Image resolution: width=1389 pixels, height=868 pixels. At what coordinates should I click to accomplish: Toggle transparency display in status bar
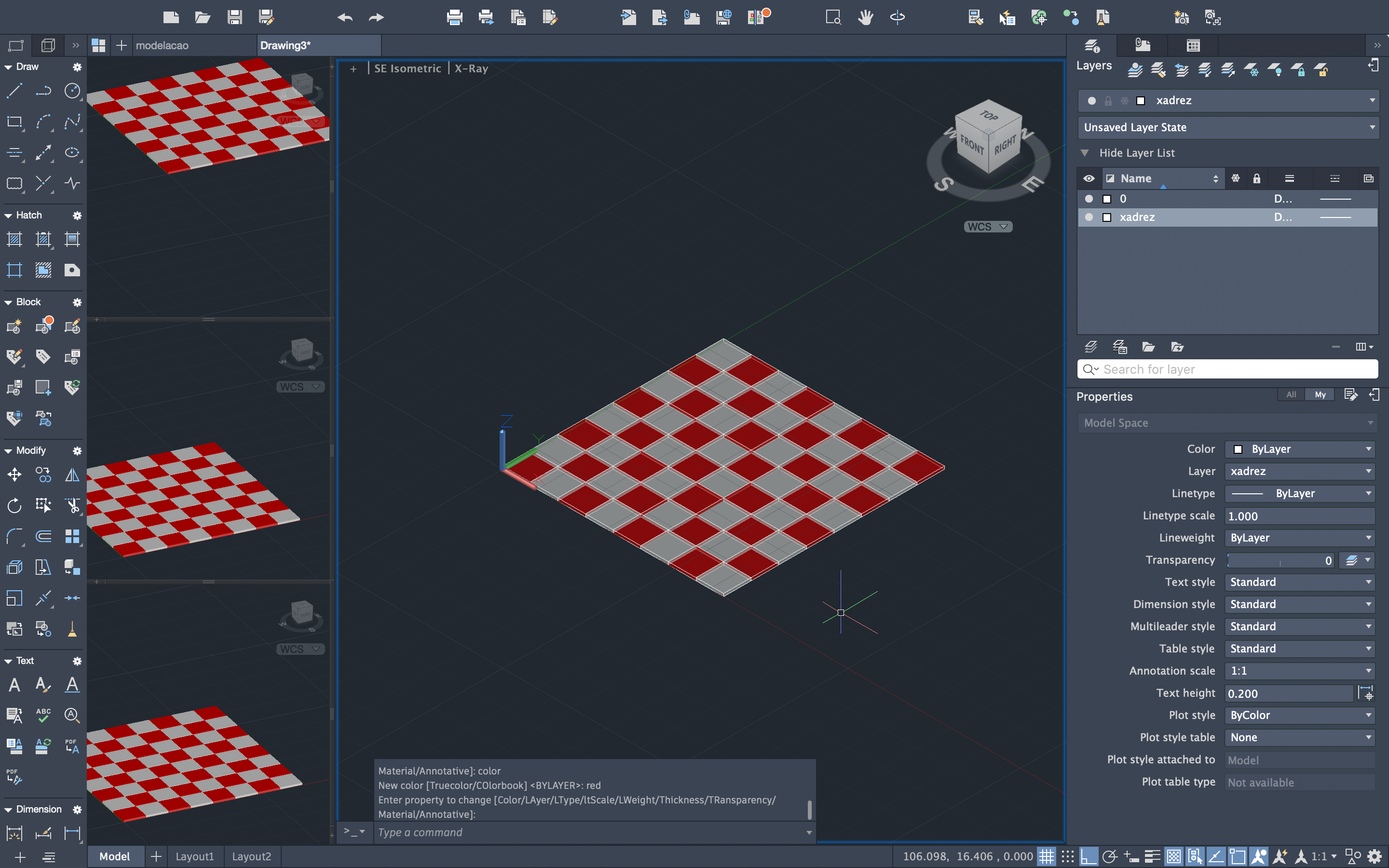[1174, 856]
